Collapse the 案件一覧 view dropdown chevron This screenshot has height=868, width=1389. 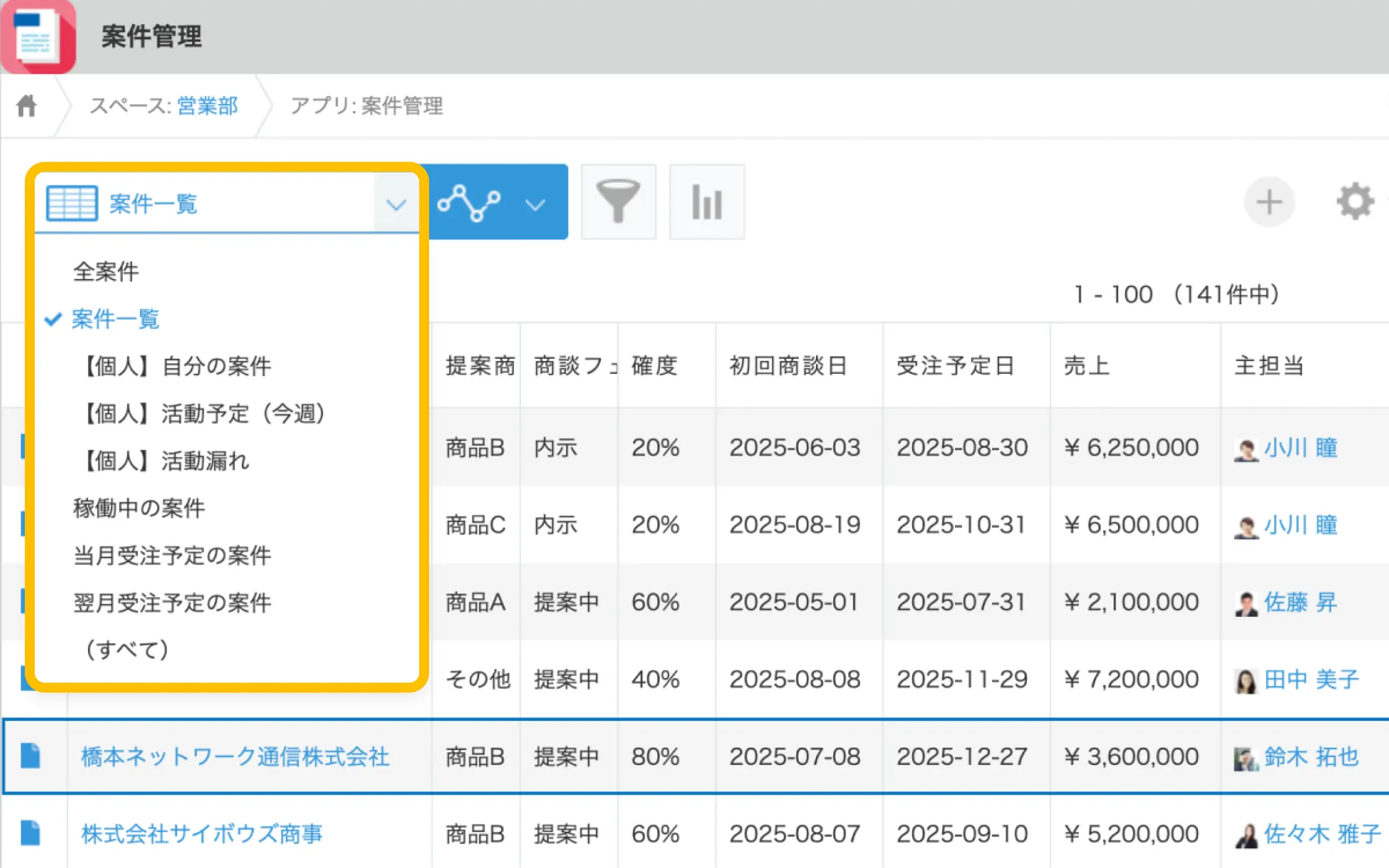tap(396, 204)
